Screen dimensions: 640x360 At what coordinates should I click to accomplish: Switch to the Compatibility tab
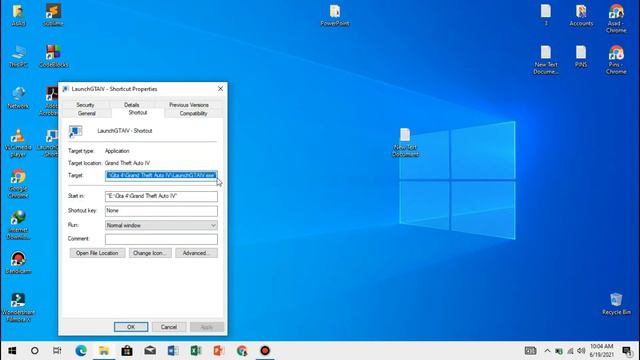pyautogui.click(x=193, y=113)
